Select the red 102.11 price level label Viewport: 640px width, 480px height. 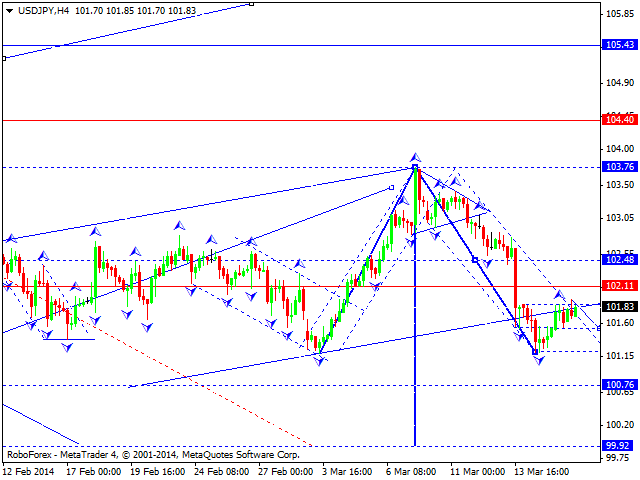[620, 286]
